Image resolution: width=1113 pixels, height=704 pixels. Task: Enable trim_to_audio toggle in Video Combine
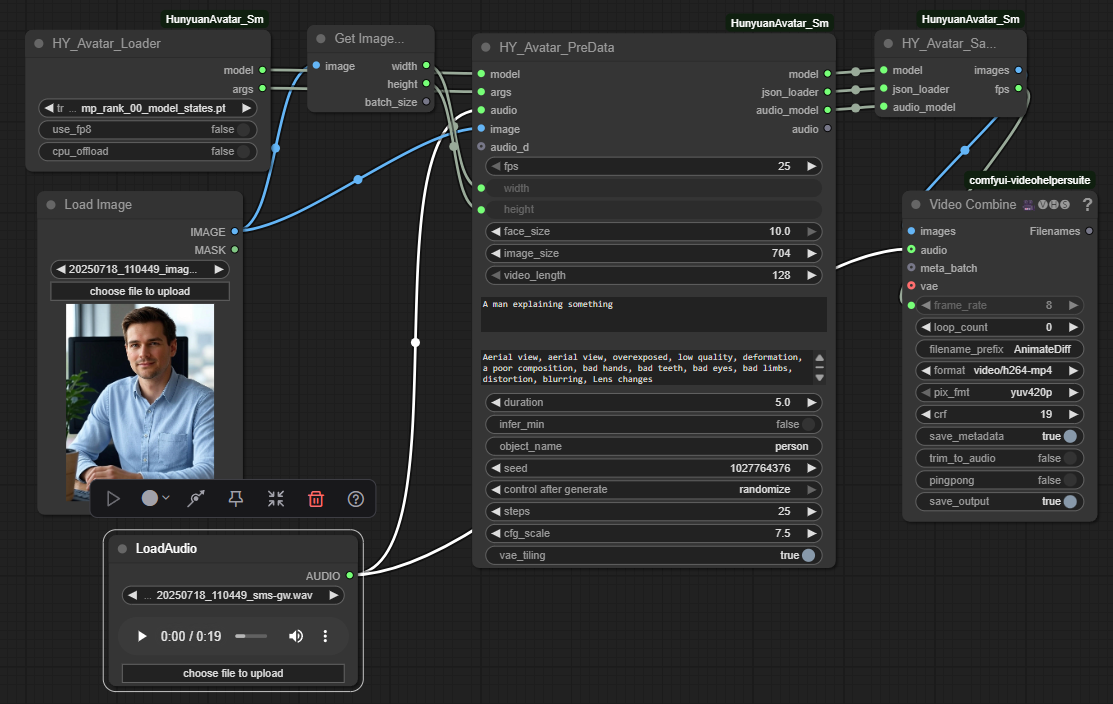(1070, 458)
